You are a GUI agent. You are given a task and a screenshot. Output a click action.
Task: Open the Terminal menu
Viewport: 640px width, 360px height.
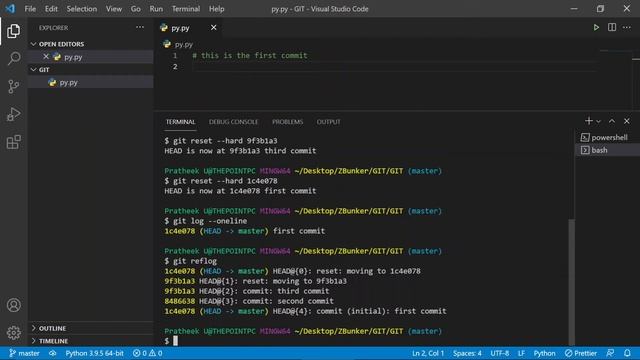point(186,9)
